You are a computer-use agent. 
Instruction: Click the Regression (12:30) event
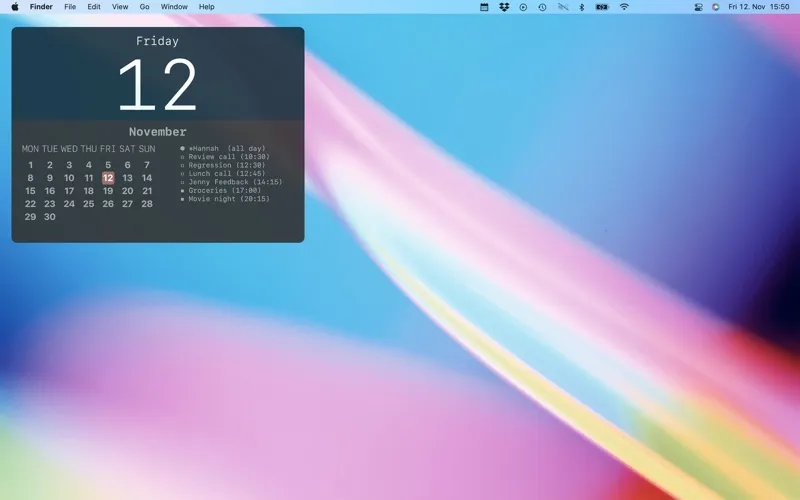223,165
